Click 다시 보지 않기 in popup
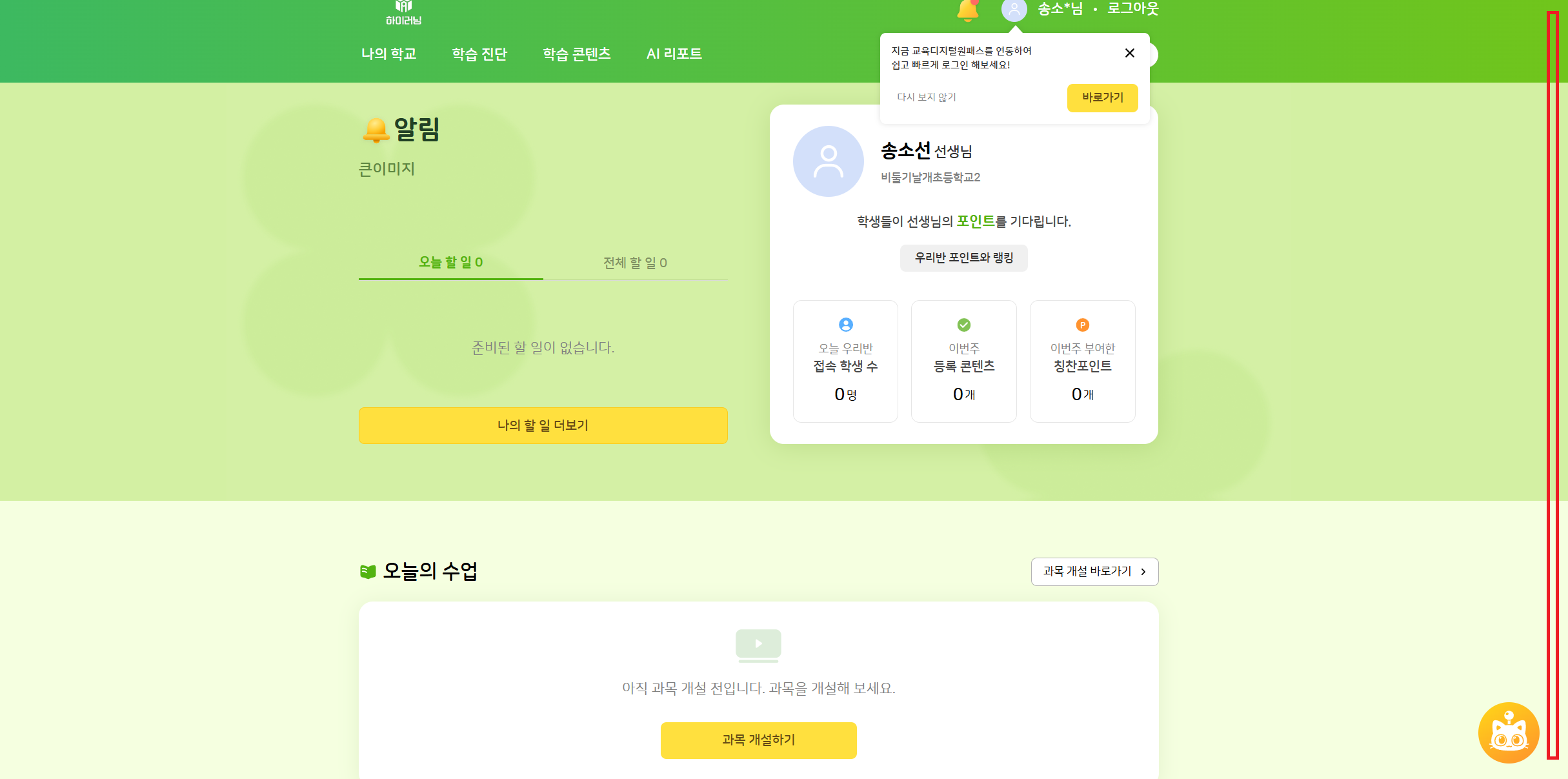The width and height of the screenshot is (1568, 779). tap(926, 97)
